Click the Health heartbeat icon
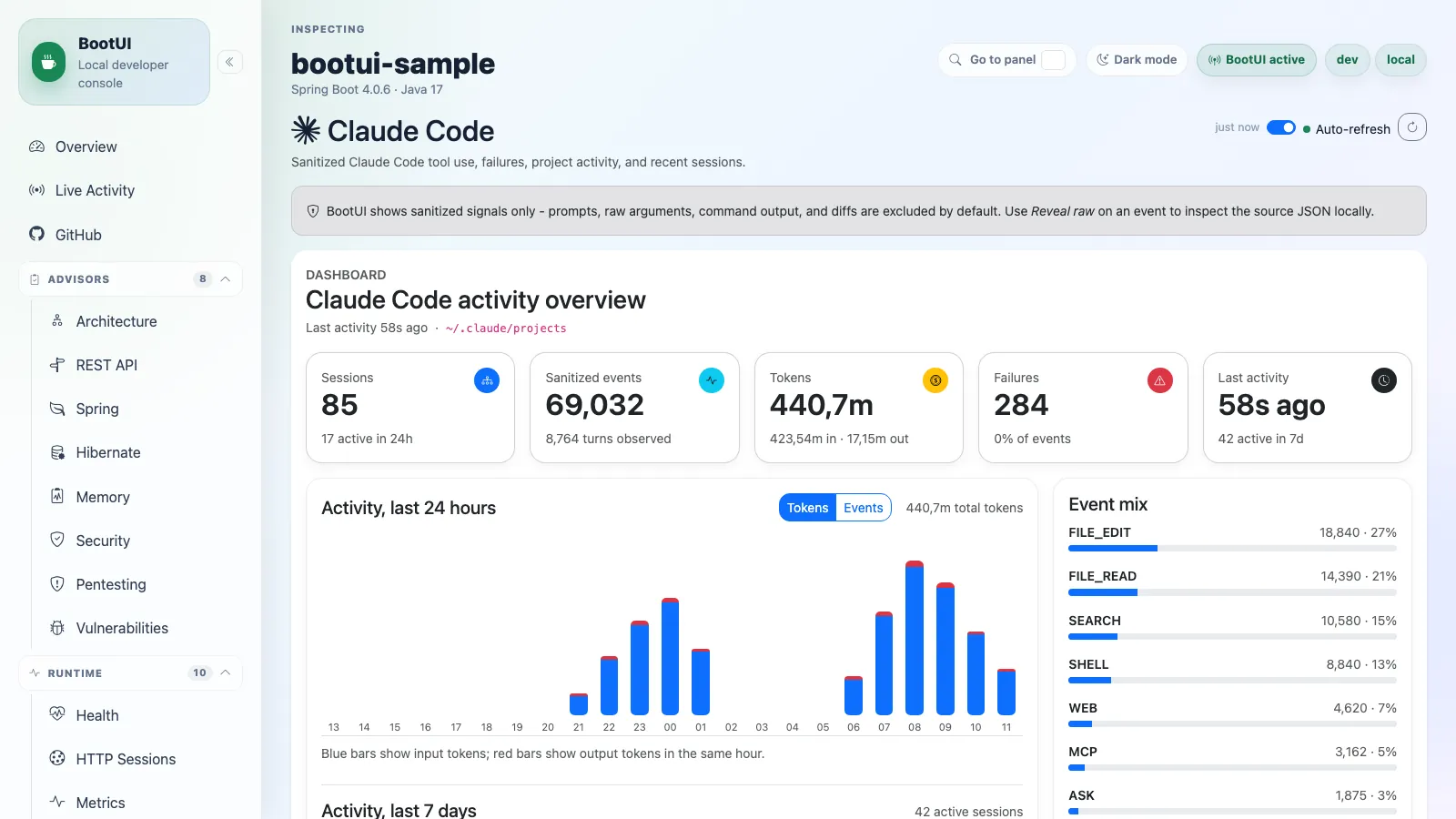 pos(57,714)
